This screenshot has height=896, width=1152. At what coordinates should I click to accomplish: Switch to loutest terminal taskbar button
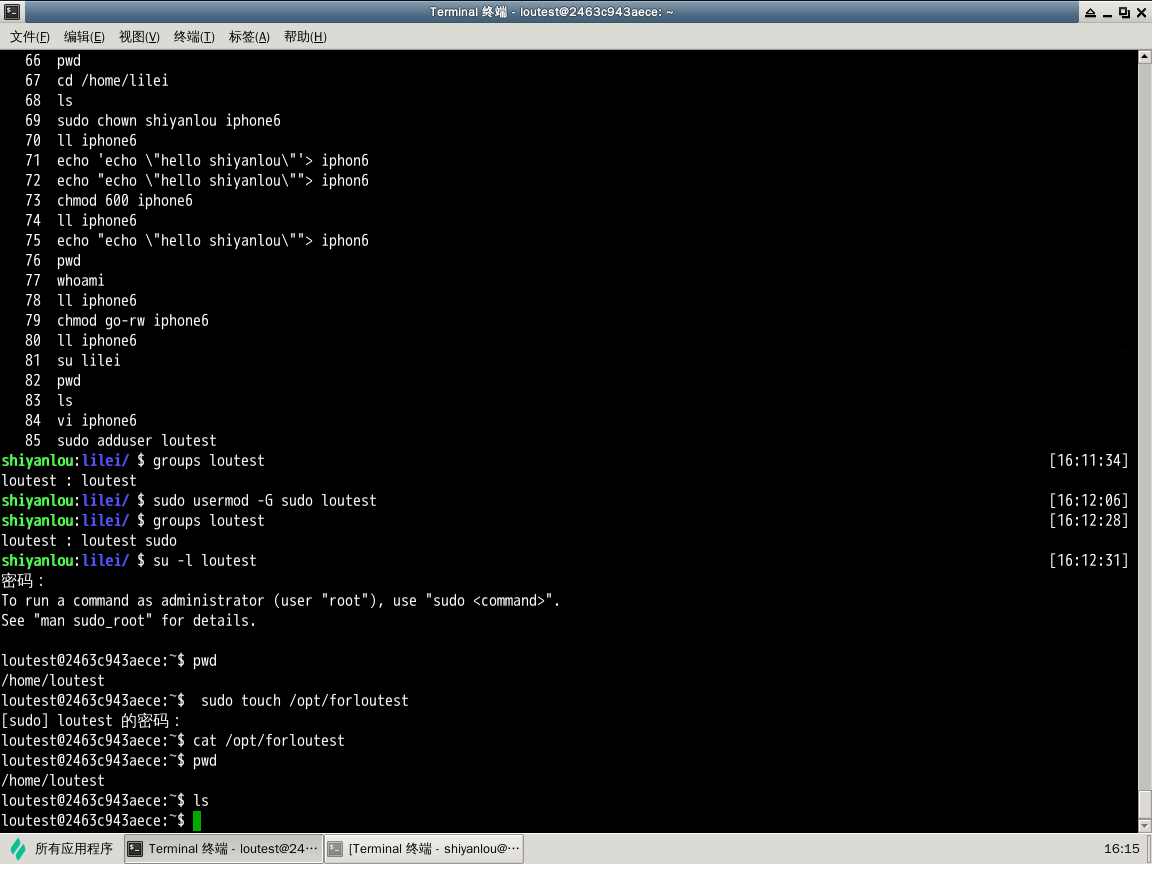(x=223, y=849)
